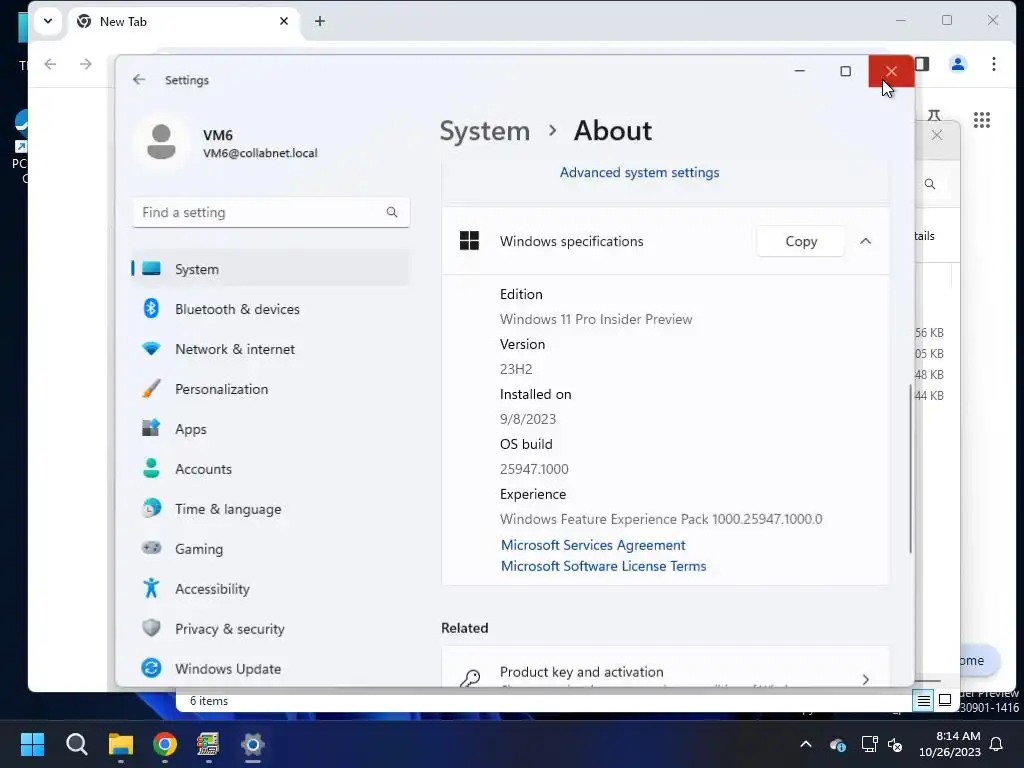
Task: Show hidden system tray icons
Action: [806, 744]
